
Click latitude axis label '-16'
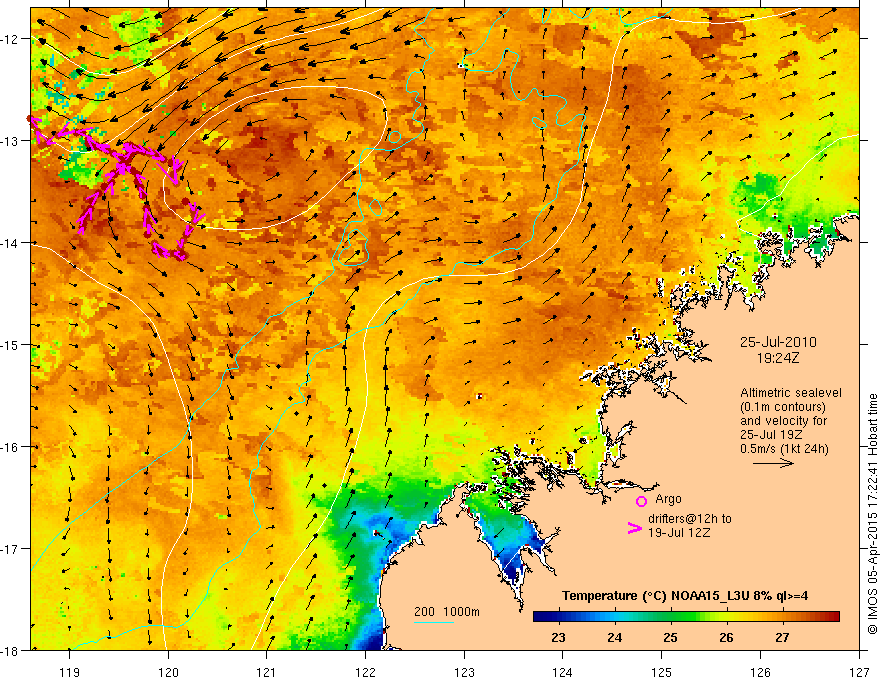coord(10,447)
